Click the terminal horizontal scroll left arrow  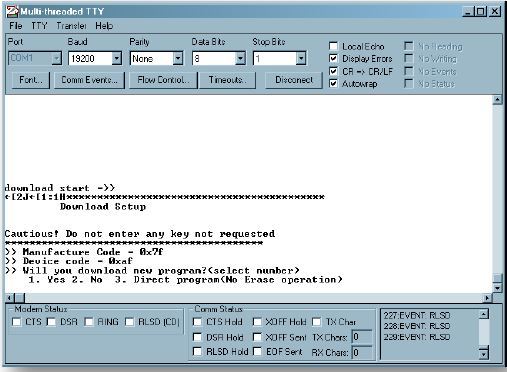pyautogui.click(x=10, y=298)
